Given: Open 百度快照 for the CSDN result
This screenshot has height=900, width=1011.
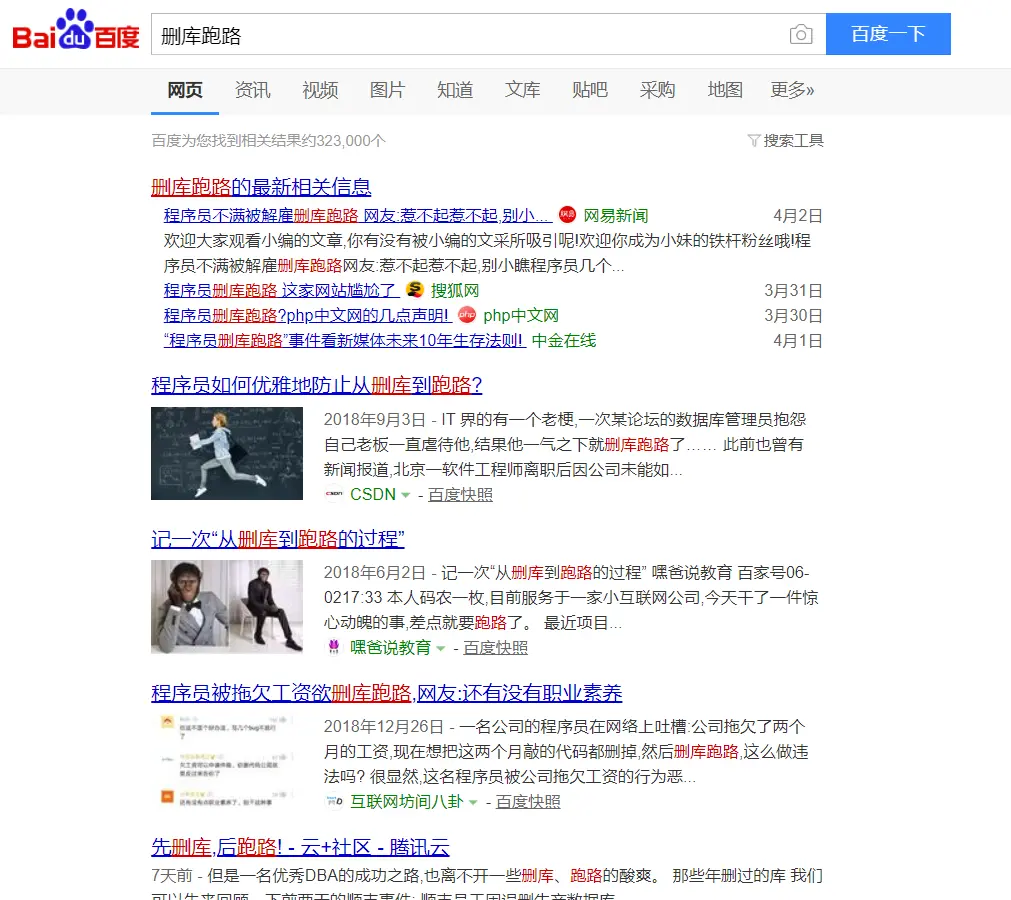Looking at the screenshot, I should click(x=460, y=494).
